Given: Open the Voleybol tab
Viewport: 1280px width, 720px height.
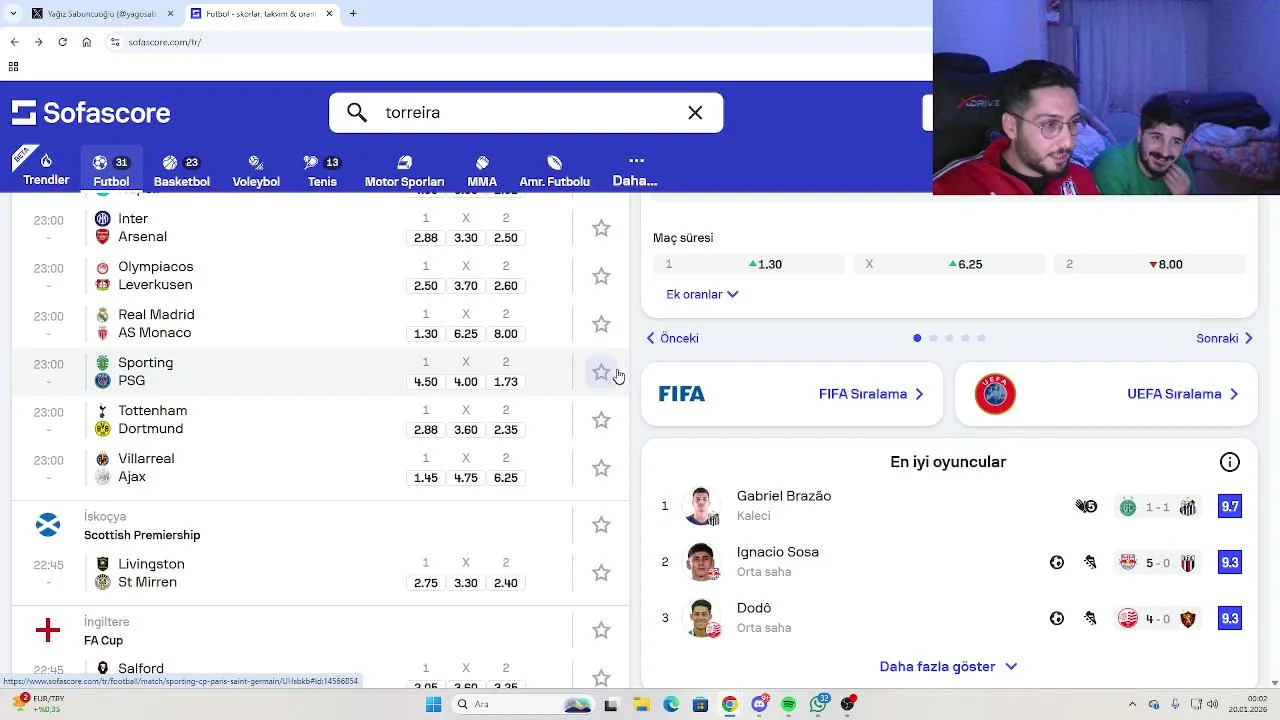Looking at the screenshot, I should point(256,170).
